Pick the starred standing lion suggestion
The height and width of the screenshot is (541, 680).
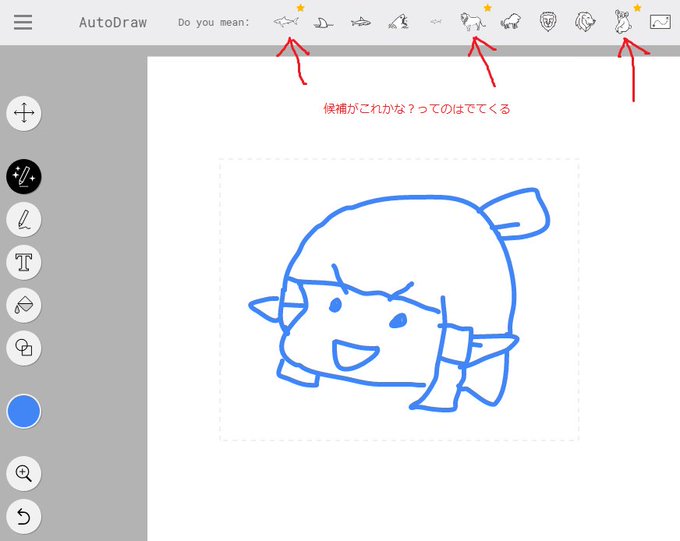[472, 22]
